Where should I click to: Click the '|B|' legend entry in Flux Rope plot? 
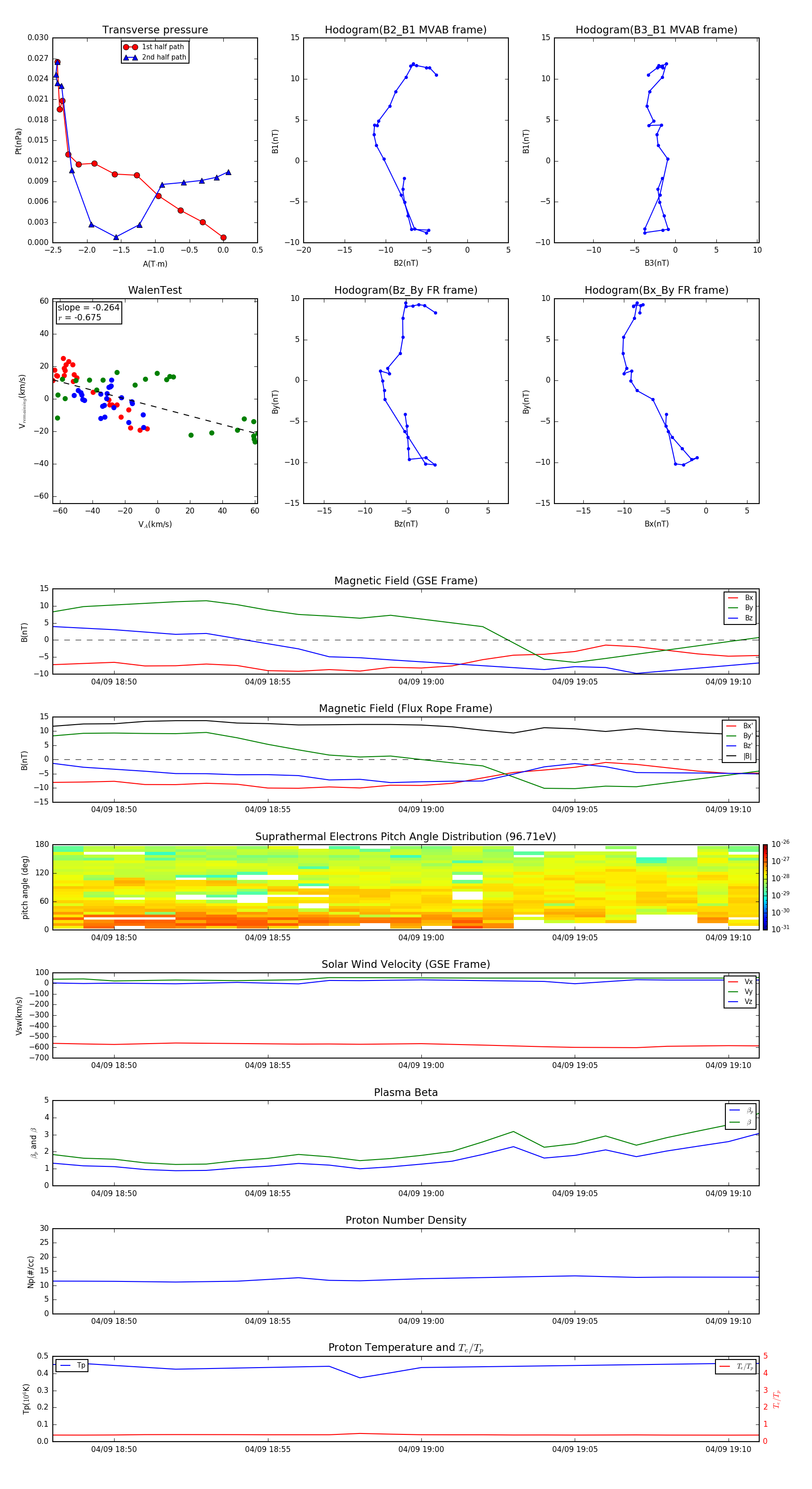point(739,756)
